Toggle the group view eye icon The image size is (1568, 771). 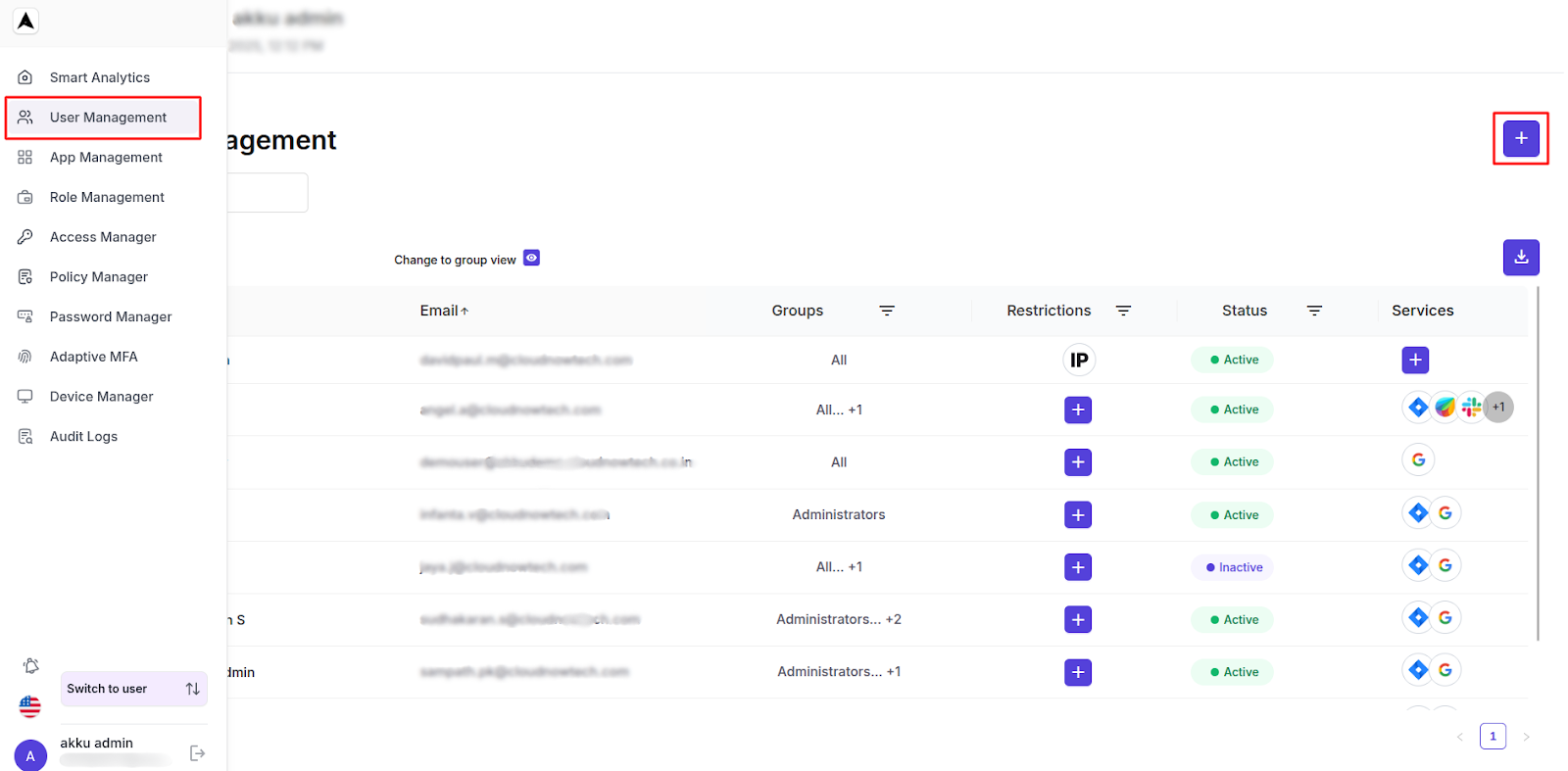click(x=531, y=258)
